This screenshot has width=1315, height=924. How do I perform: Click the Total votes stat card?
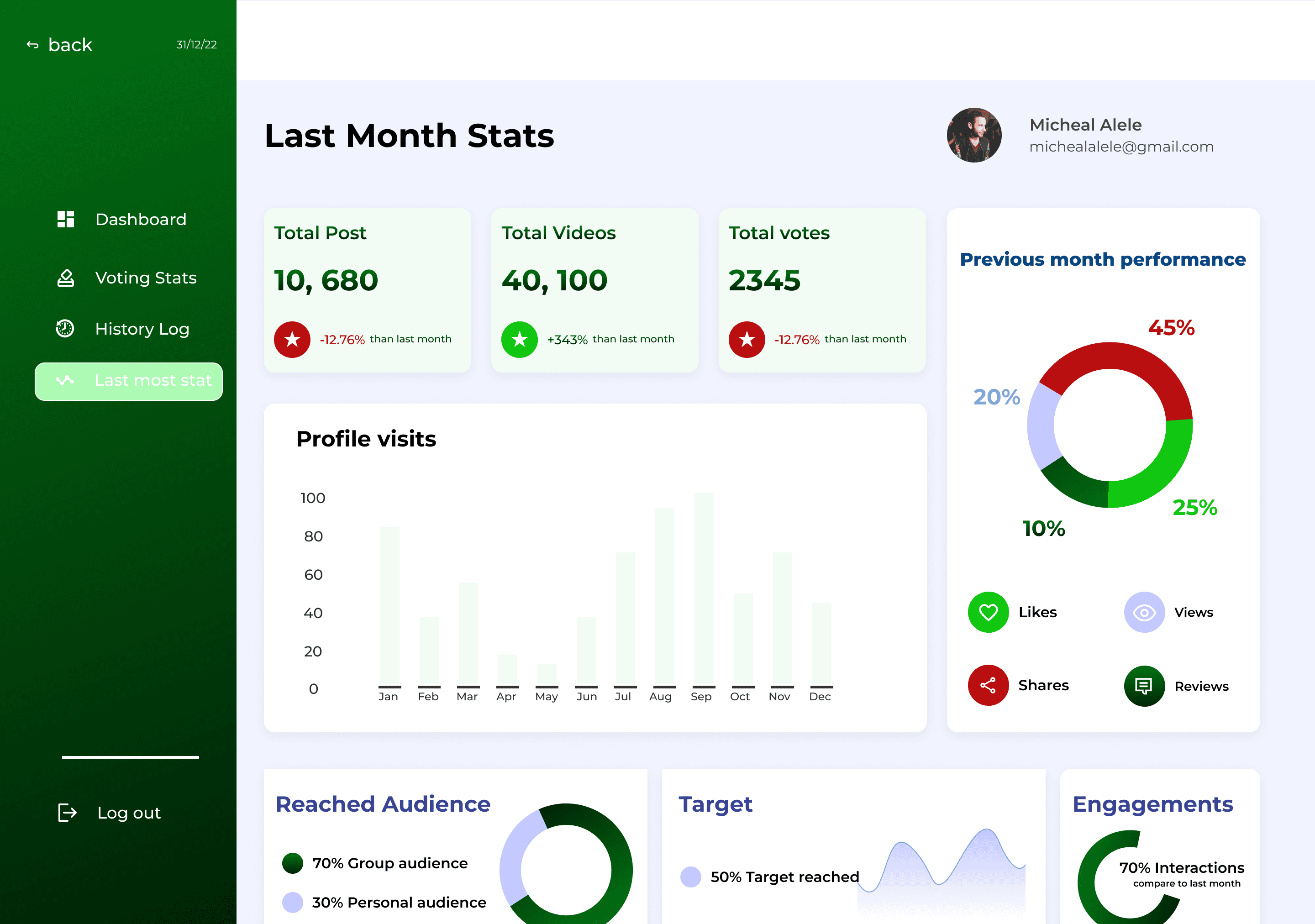[821, 290]
